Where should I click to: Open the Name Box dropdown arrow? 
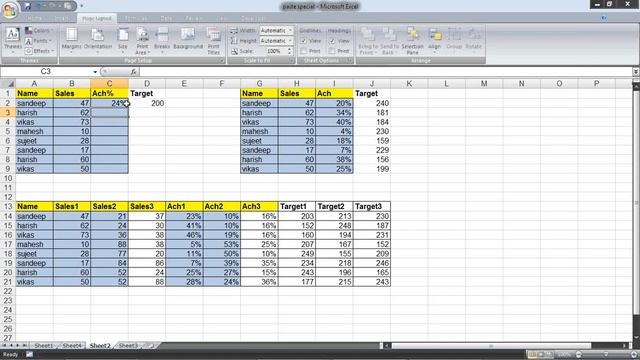point(95,72)
